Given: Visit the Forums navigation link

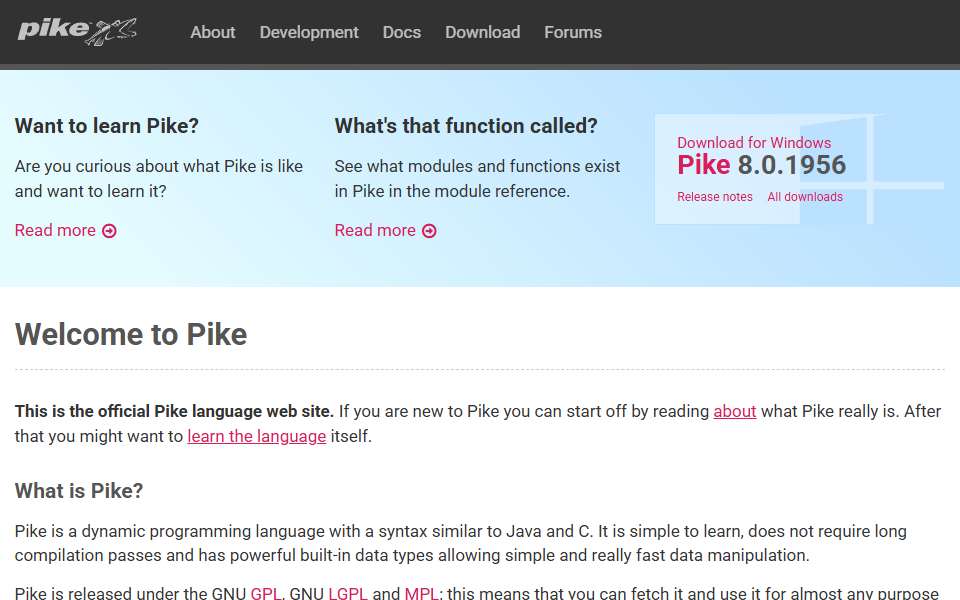Looking at the screenshot, I should click(x=573, y=32).
